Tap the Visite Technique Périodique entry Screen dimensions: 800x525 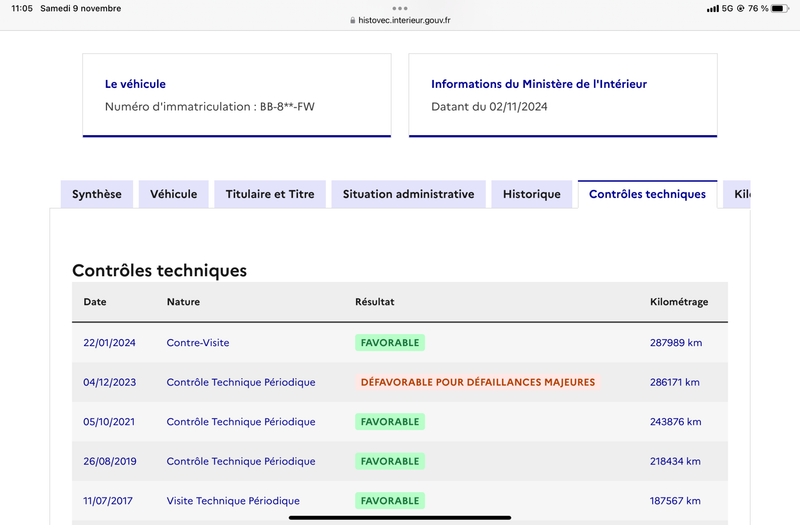[x=233, y=501]
